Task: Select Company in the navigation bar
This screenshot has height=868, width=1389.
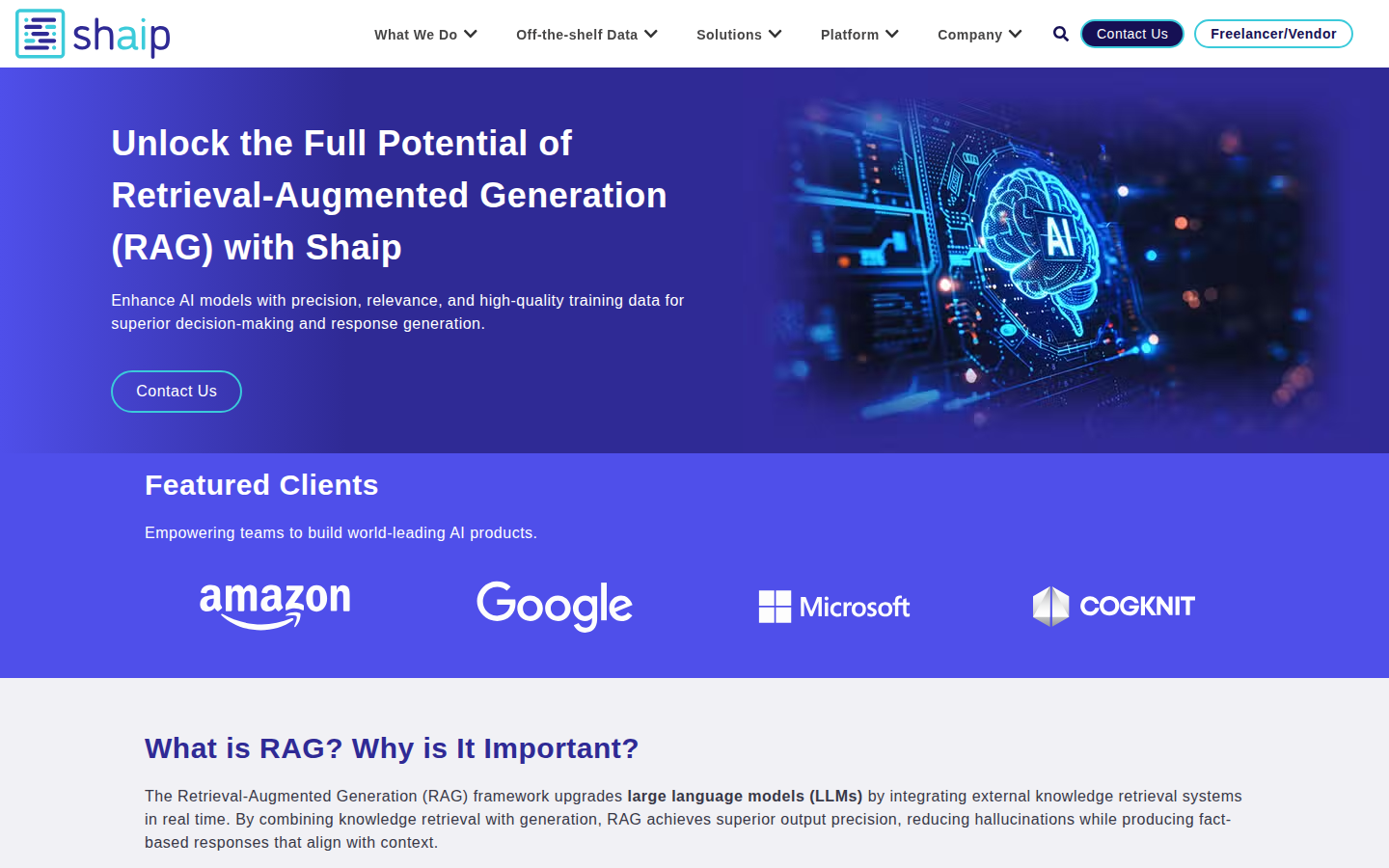Action: [969, 35]
